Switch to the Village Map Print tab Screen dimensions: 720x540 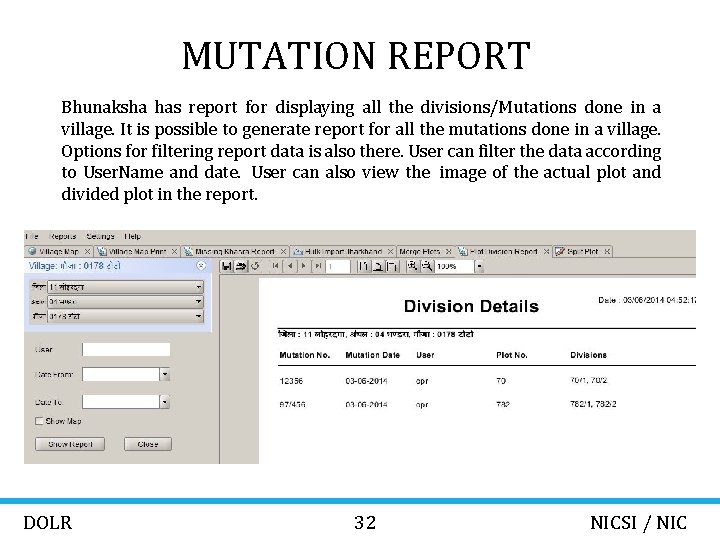tap(137, 252)
